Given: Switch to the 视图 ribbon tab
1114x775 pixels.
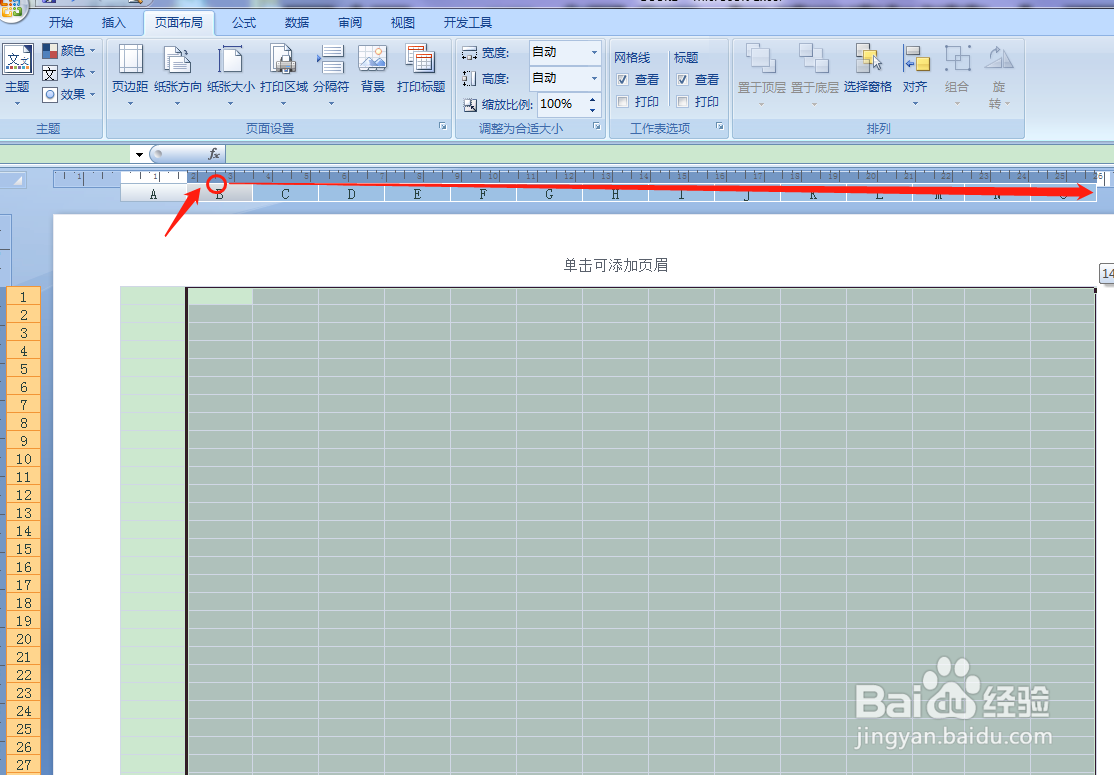Looking at the screenshot, I should click(x=402, y=21).
